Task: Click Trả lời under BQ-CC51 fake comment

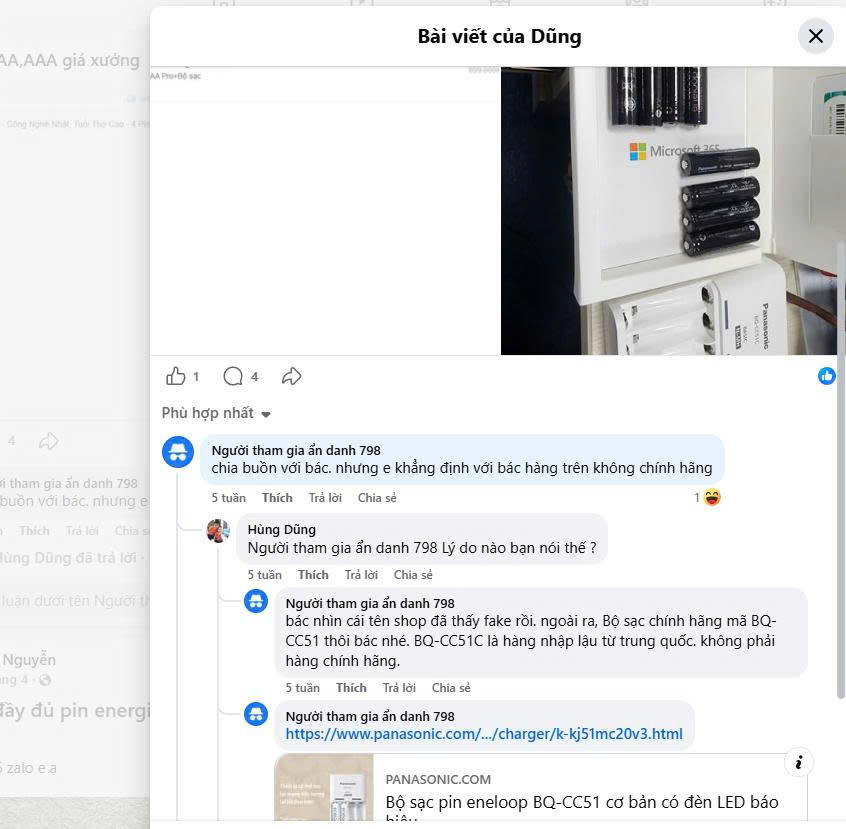Action: [x=399, y=688]
